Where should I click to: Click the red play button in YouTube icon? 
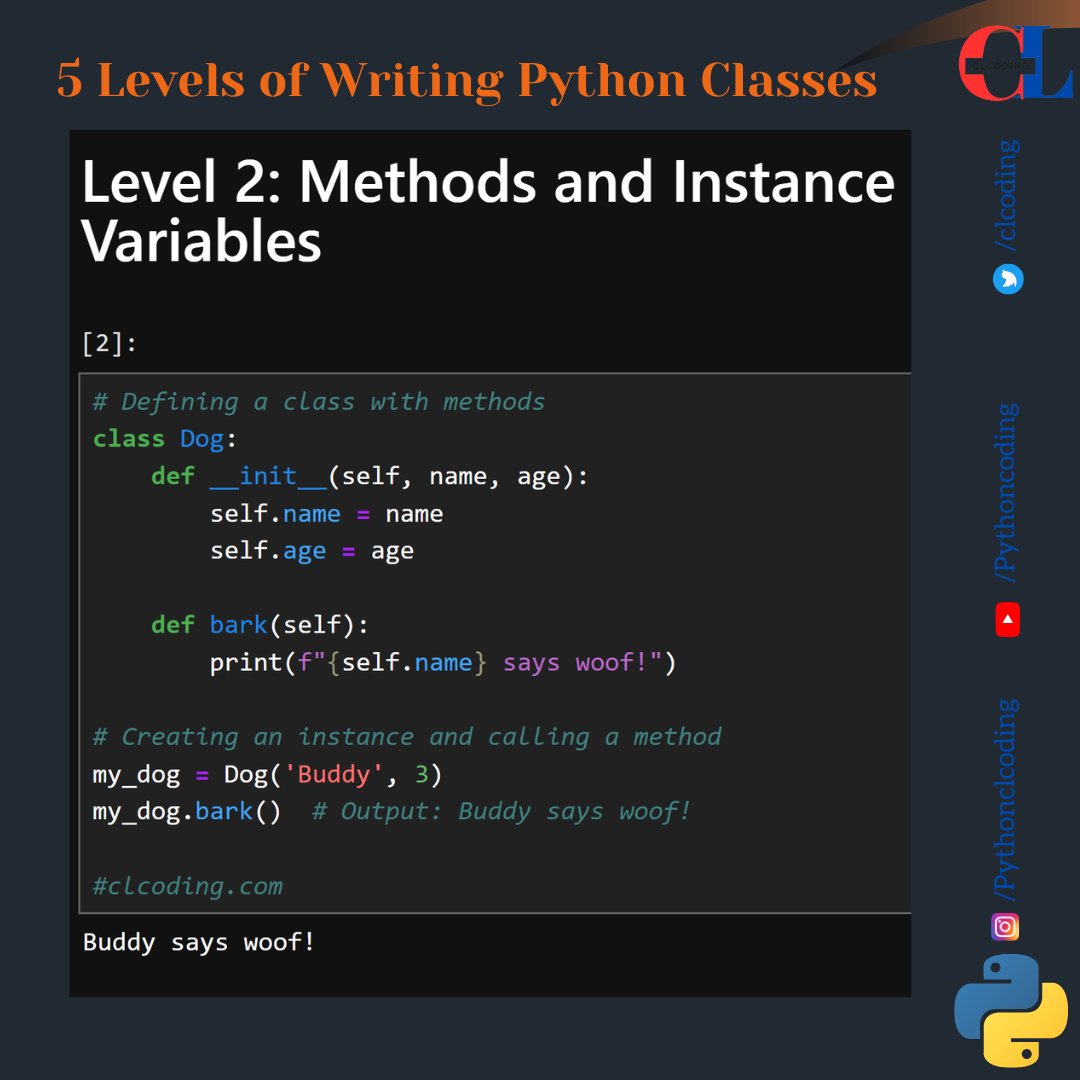coord(1006,621)
